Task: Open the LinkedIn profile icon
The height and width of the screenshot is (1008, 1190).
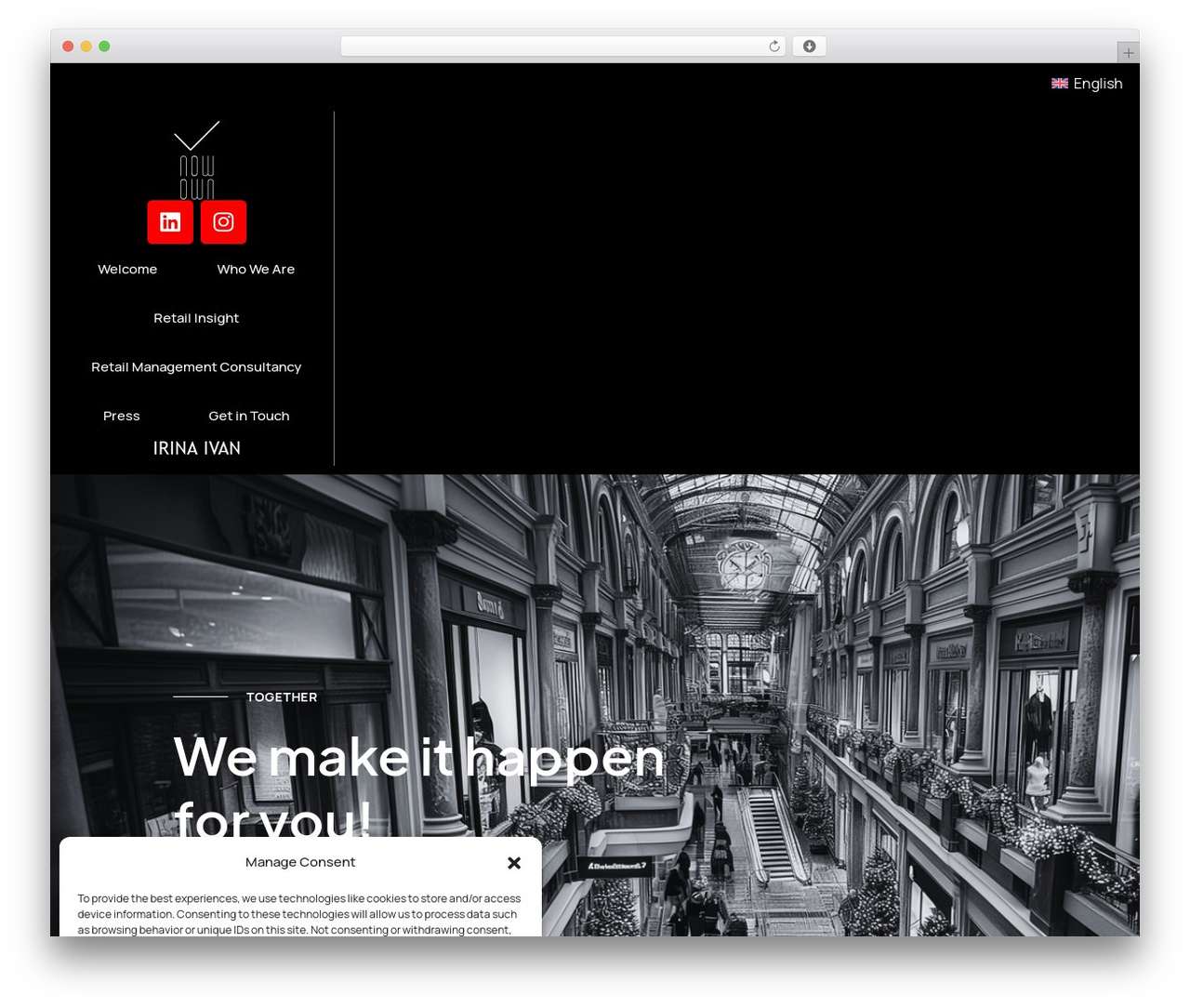Action: [x=170, y=222]
